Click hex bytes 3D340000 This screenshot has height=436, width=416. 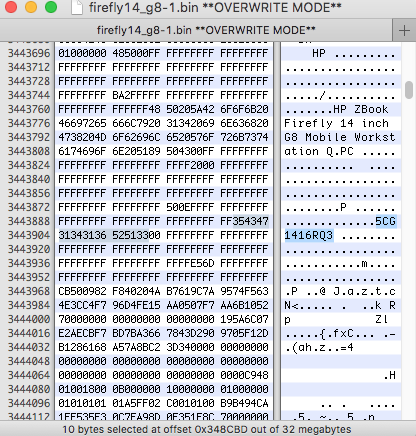(x=190, y=347)
